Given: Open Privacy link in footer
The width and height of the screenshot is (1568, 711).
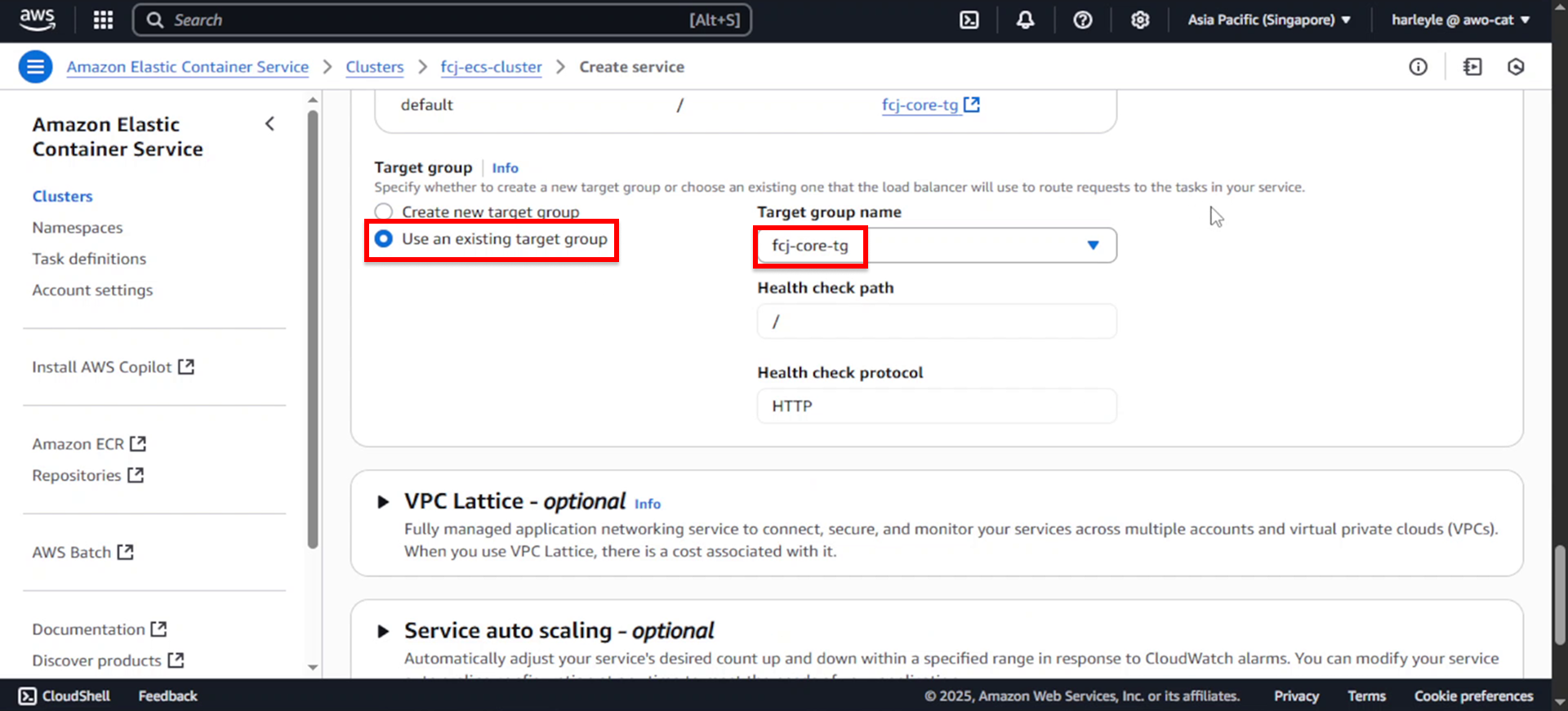Looking at the screenshot, I should click(x=1296, y=695).
